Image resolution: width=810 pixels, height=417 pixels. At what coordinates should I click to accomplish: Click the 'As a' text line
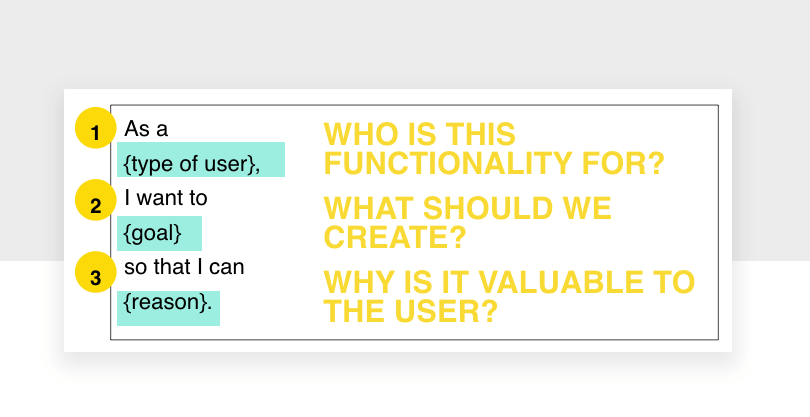[146, 129]
